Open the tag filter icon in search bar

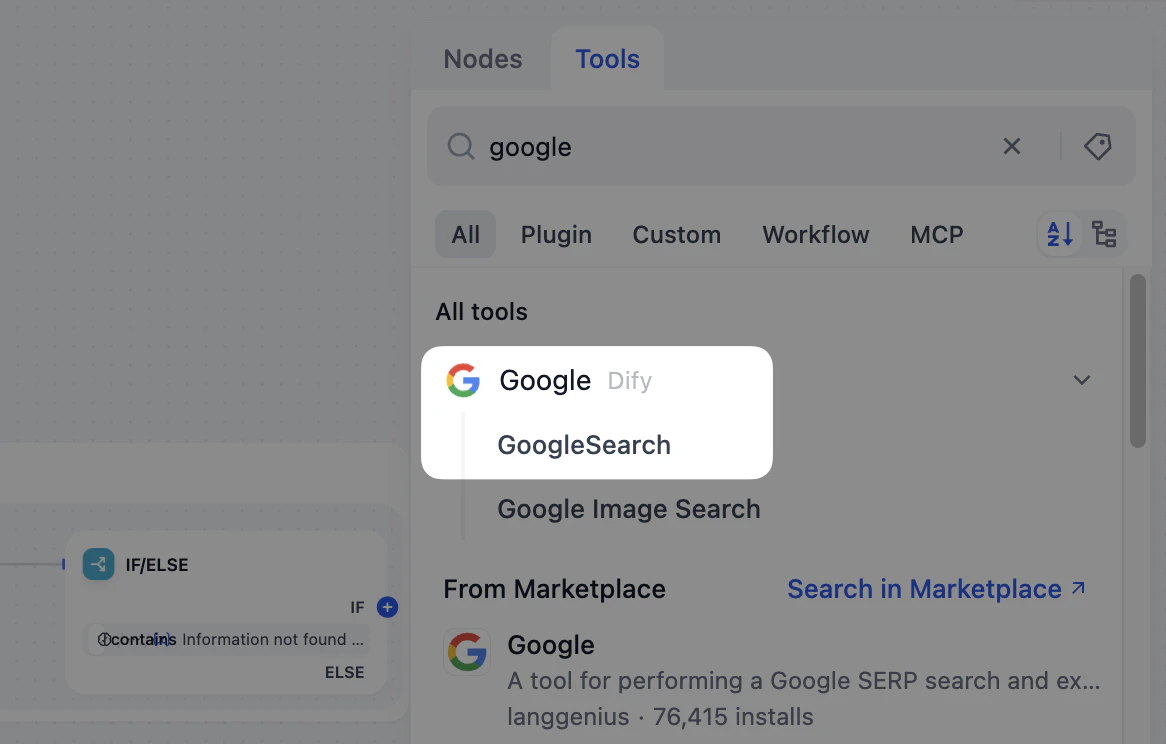tap(1097, 146)
